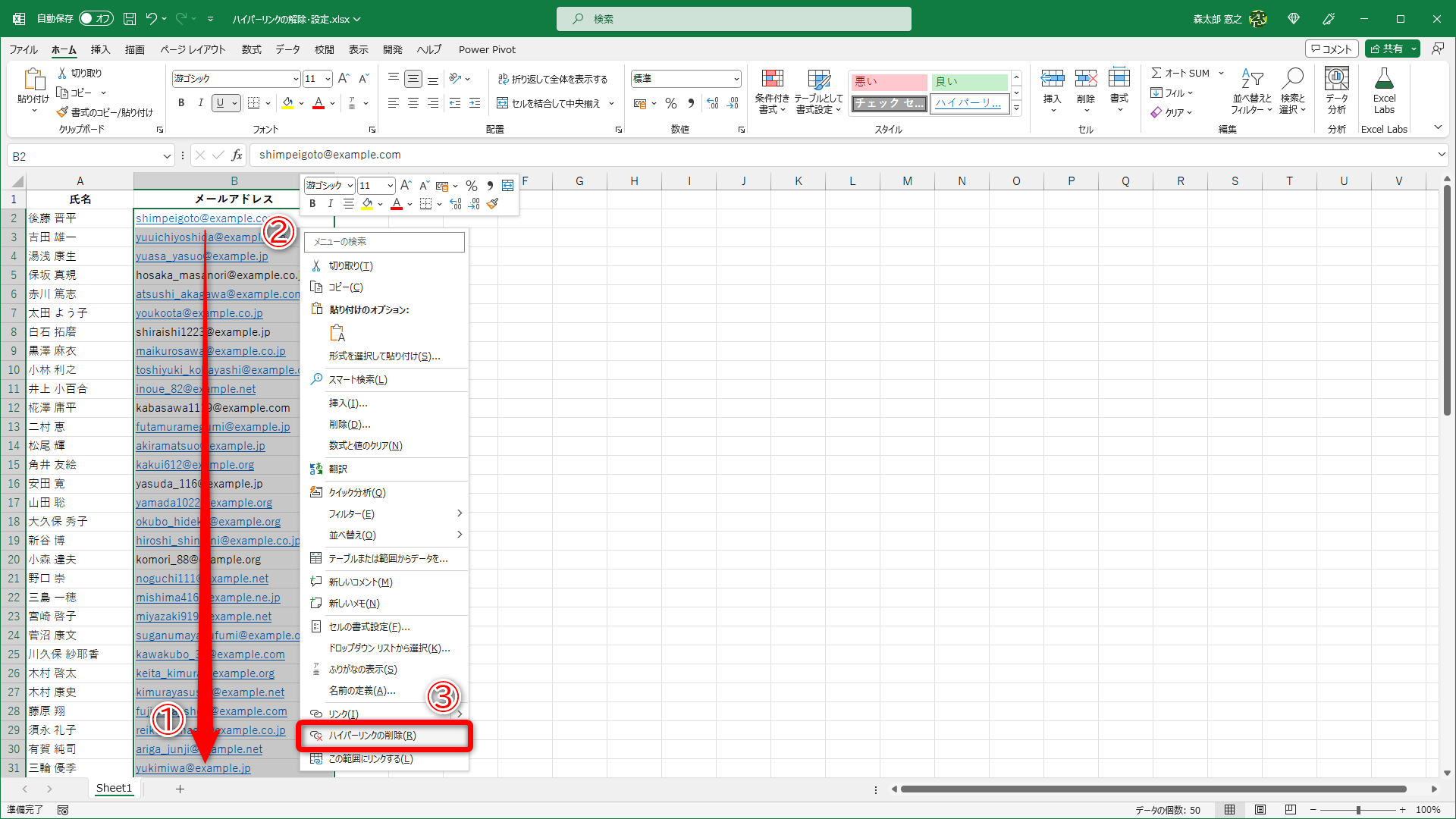Click the Share button
Screen dimensions: 1456x819
pos(1386,49)
